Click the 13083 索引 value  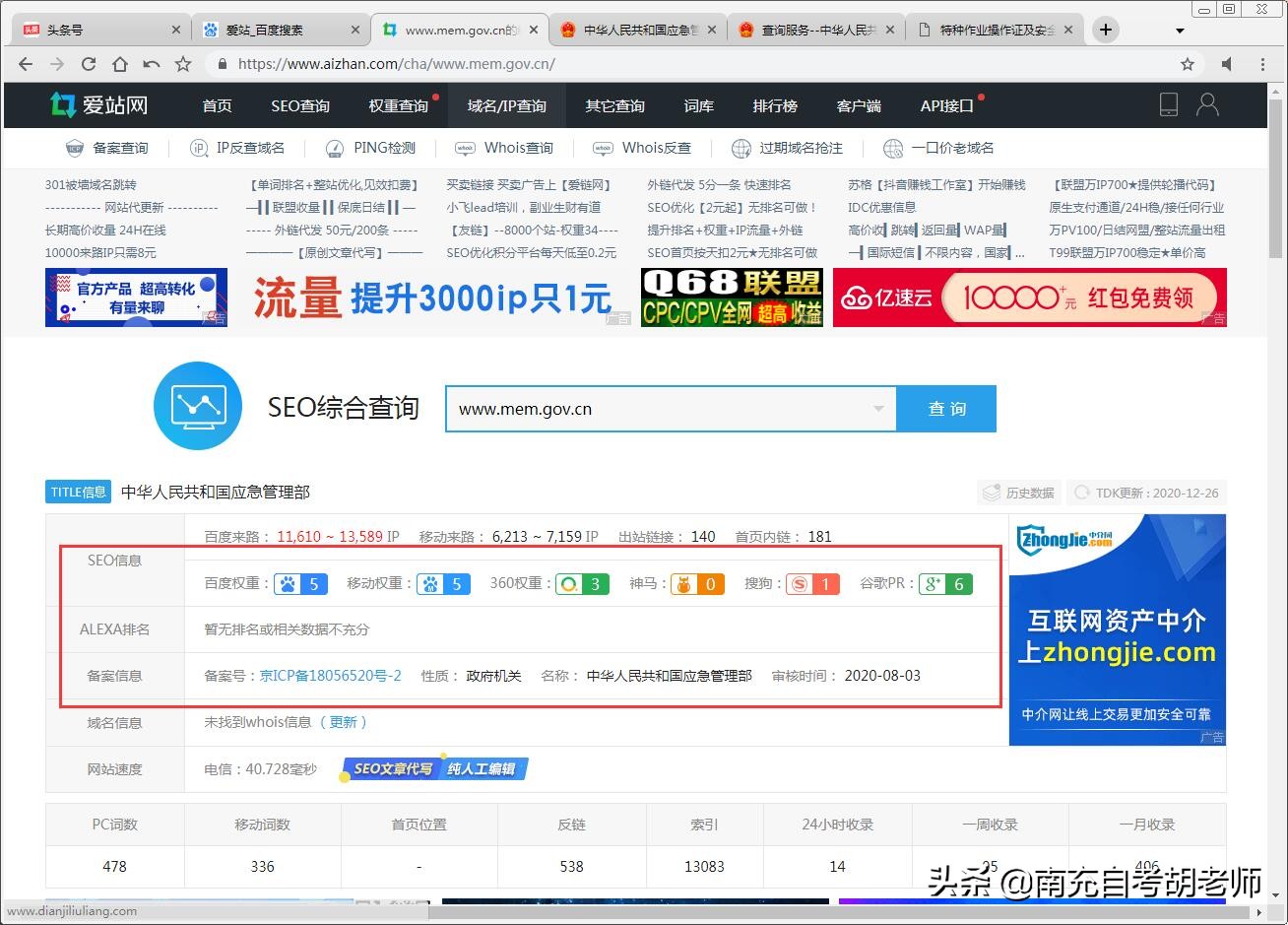pos(704,867)
